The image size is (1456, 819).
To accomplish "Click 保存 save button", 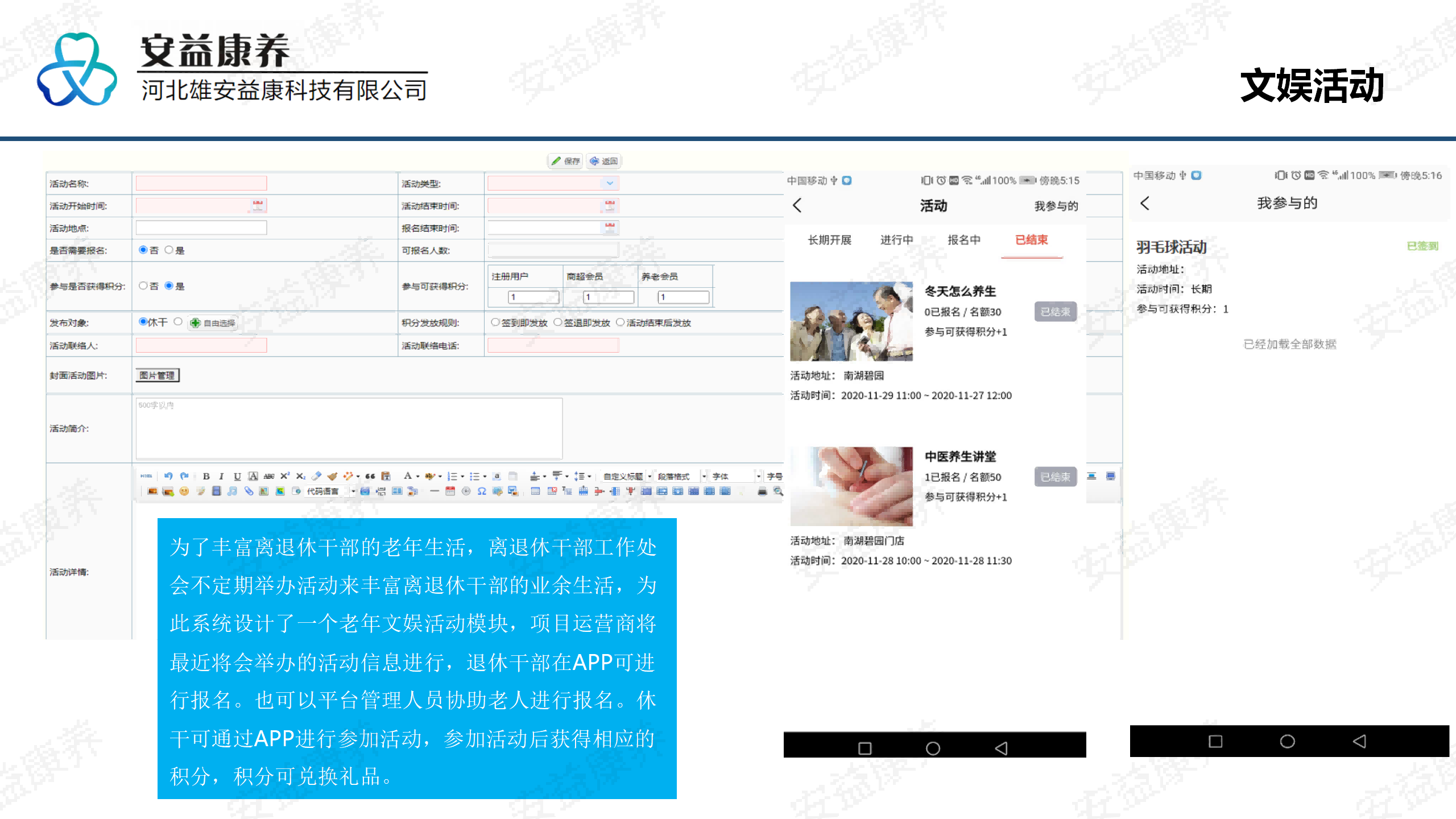I will [565, 161].
